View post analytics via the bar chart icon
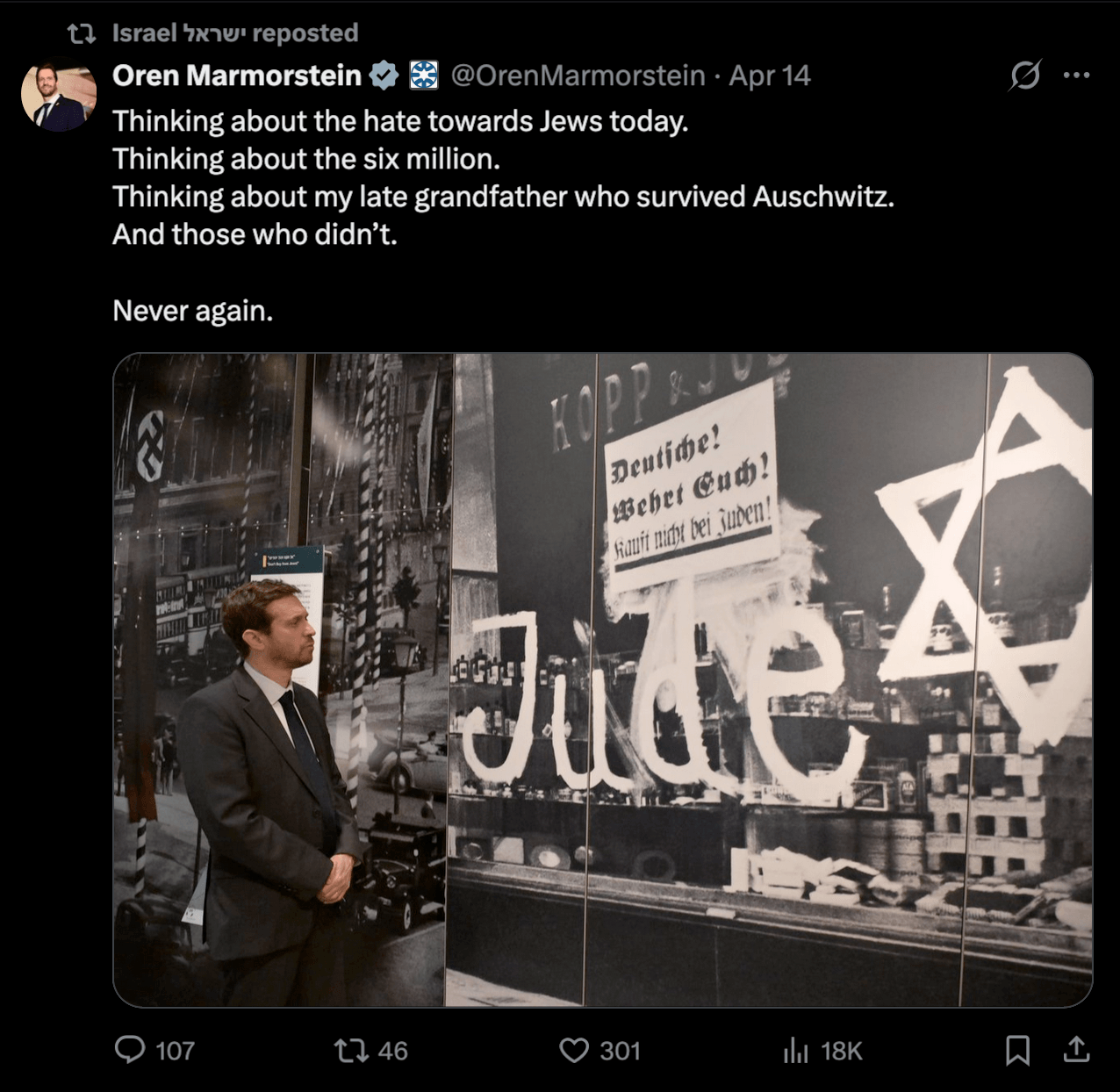1120x1092 pixels. point(795,1050)
